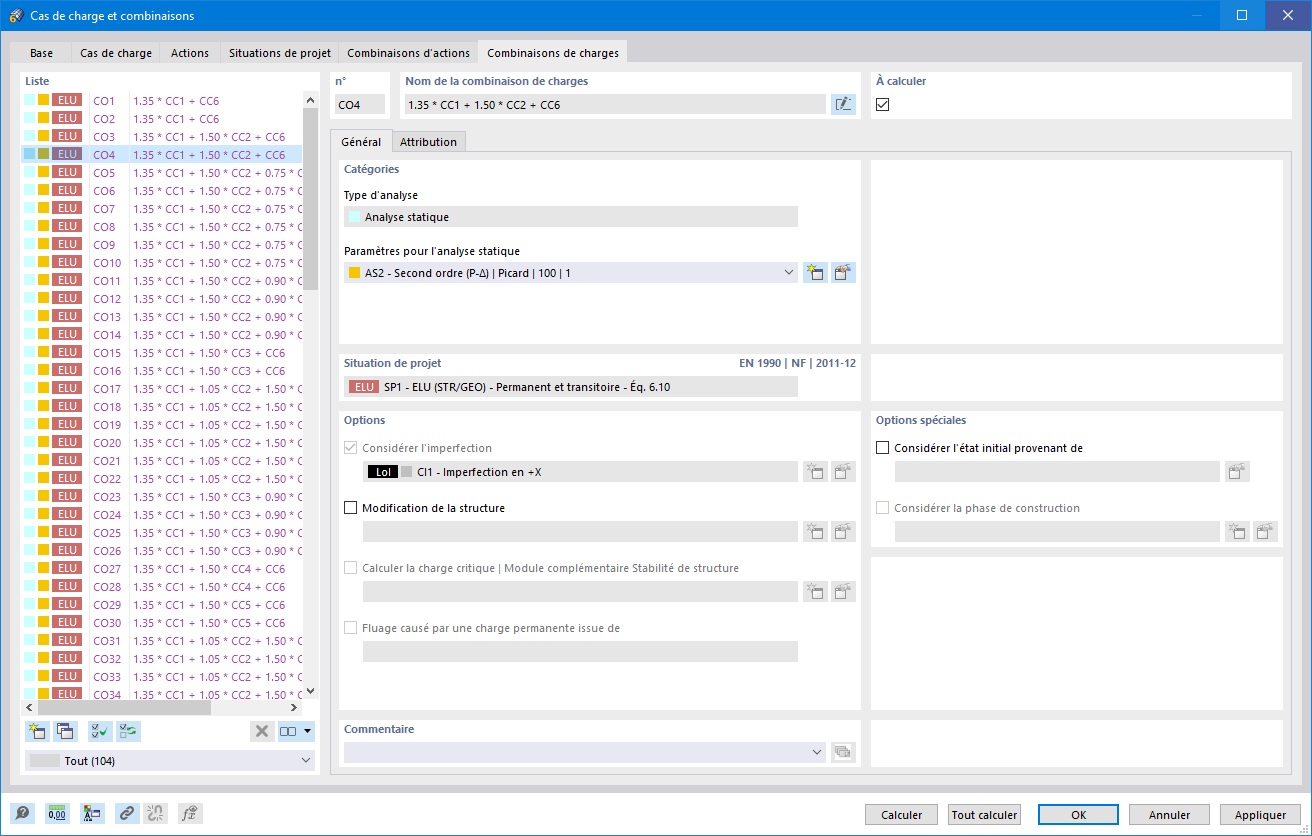Select CO27 row in the list

coord(163,568)
